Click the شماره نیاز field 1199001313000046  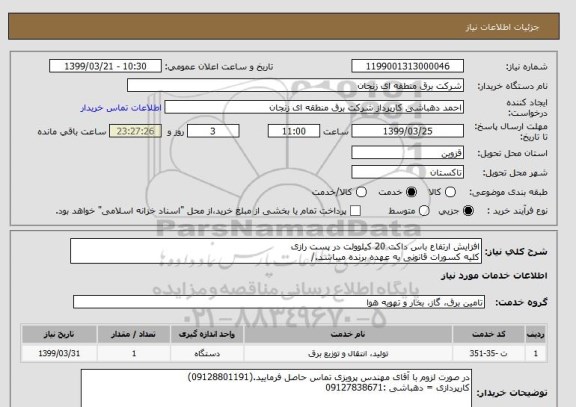pyautogui.click(x=407, y=66)
